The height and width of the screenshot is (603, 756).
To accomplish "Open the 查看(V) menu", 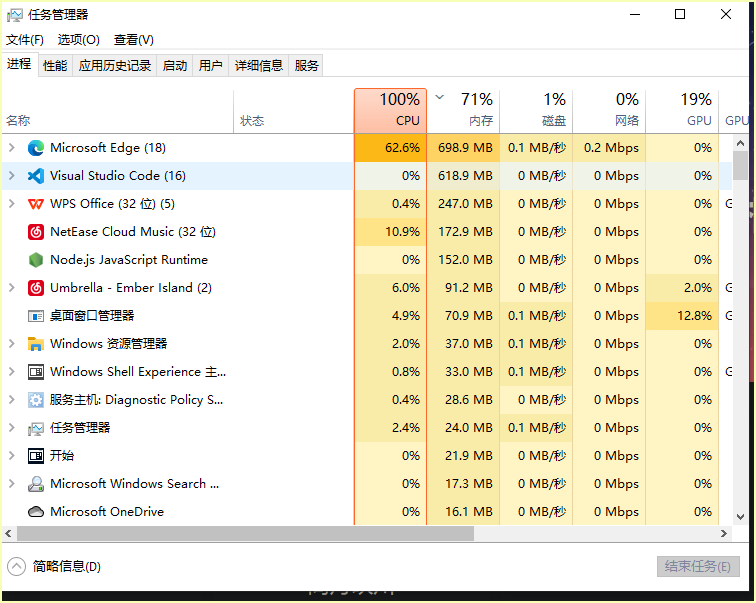I will pos(134,40).
